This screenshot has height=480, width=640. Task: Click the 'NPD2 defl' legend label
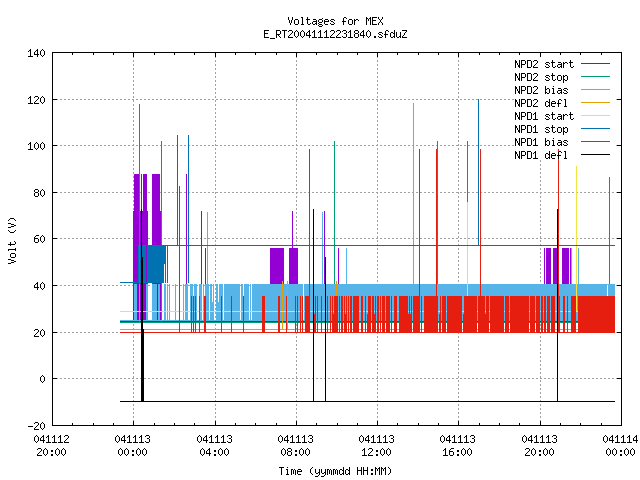click(541, 103)
